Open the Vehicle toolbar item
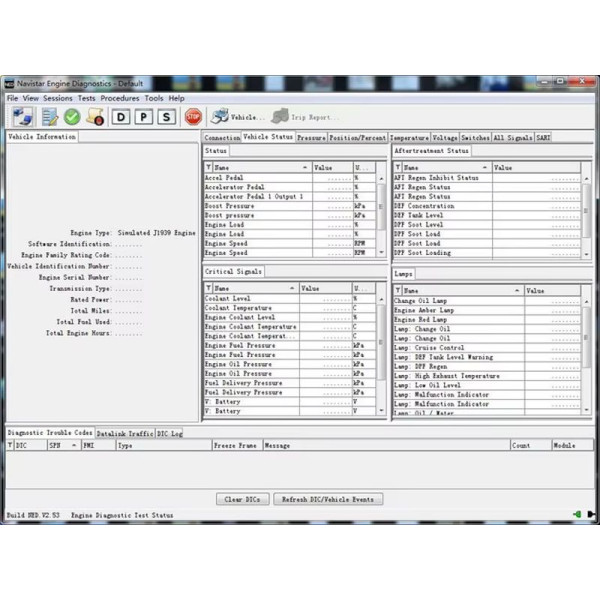Image resolution: width=600 pixels, height=600 pixels. point(238,117)
